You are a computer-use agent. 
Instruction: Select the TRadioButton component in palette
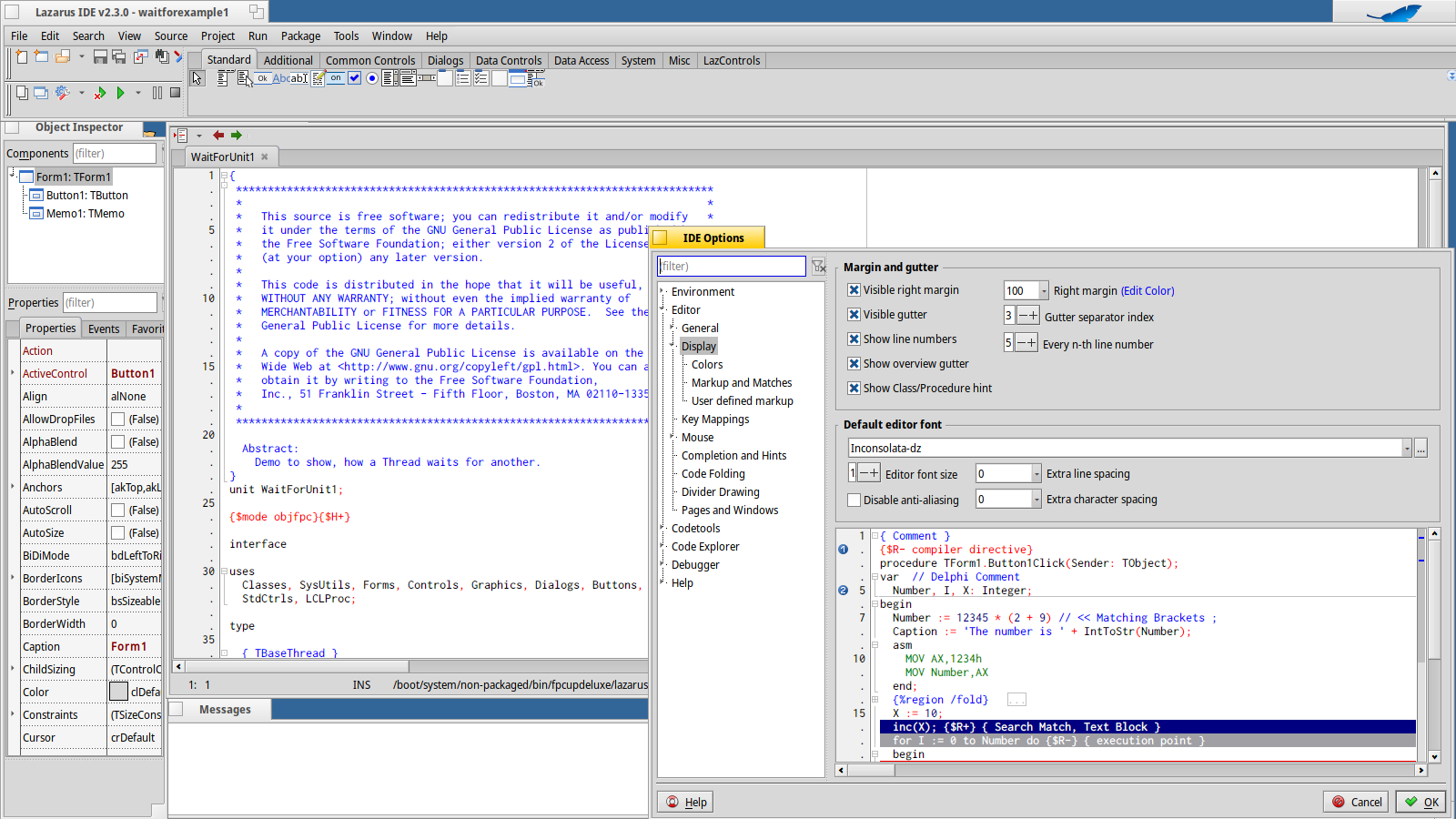372,79
